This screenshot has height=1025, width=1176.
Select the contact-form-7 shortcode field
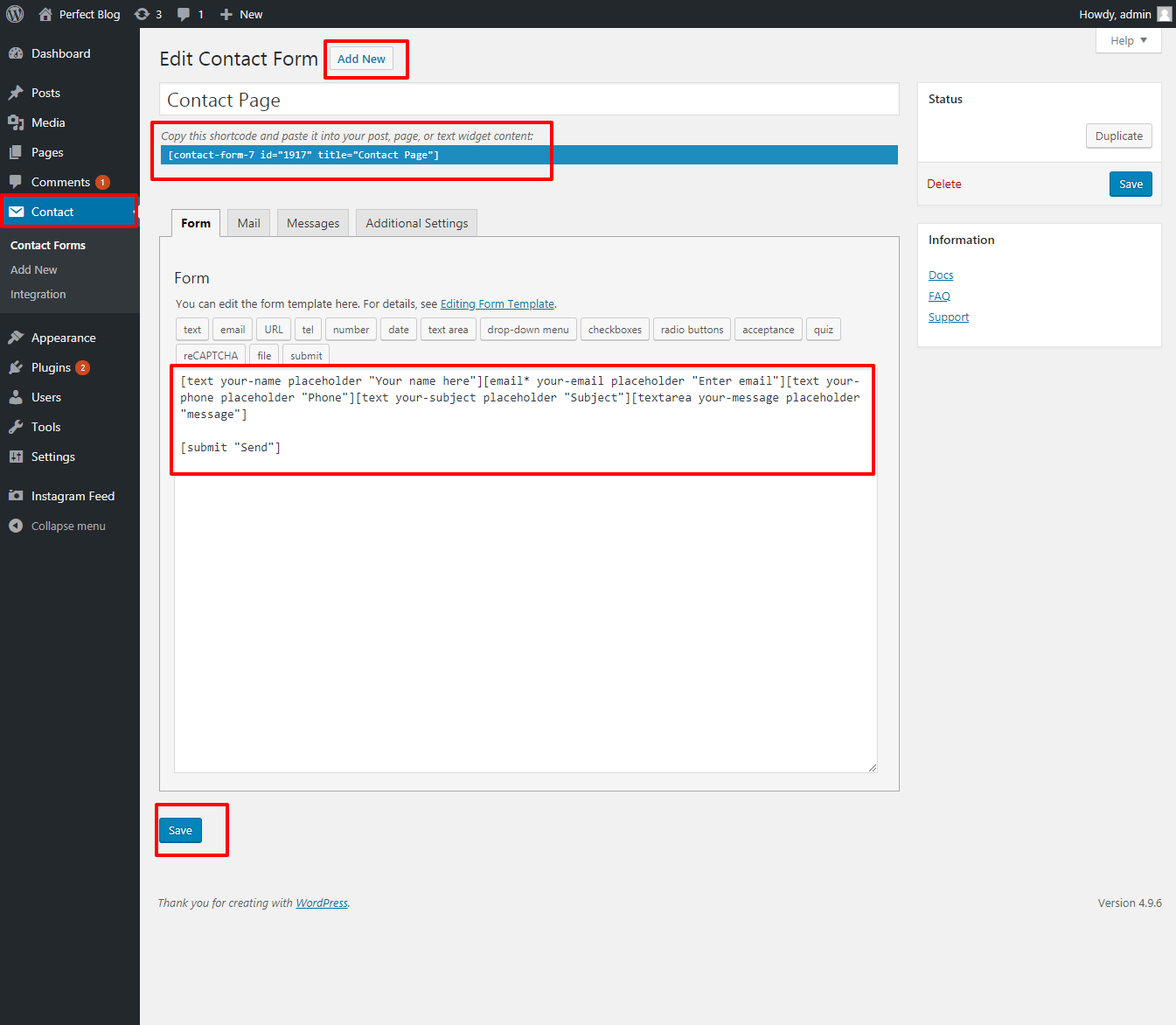tap(529, 155)
